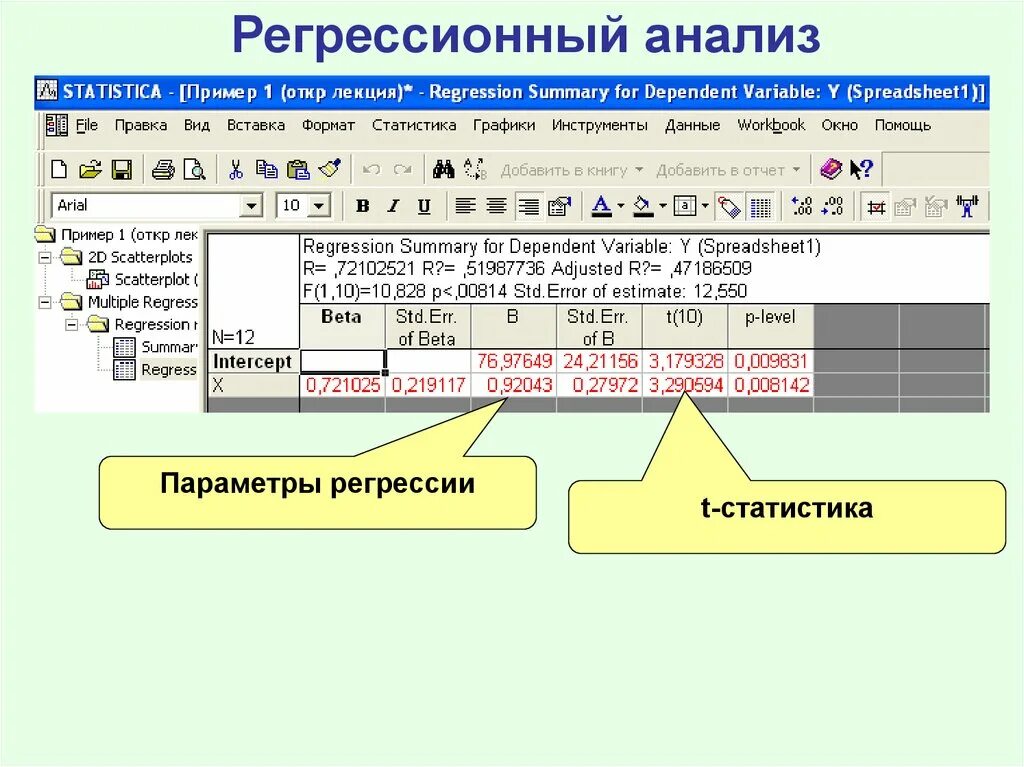Open the Правка menu
Screen dimensions: 1024x767
pyautogui.click(x=140, y=125)
